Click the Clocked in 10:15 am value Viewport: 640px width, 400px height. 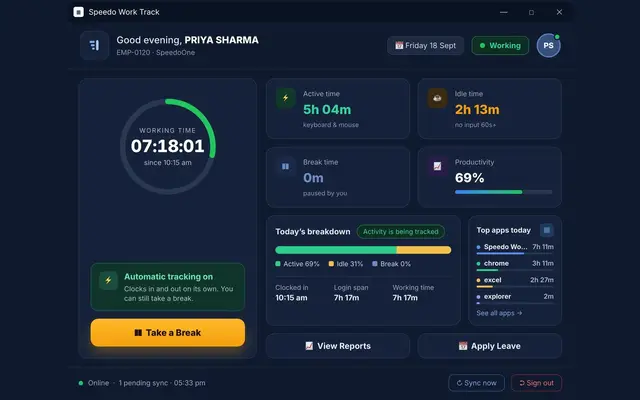pos(291,298)
